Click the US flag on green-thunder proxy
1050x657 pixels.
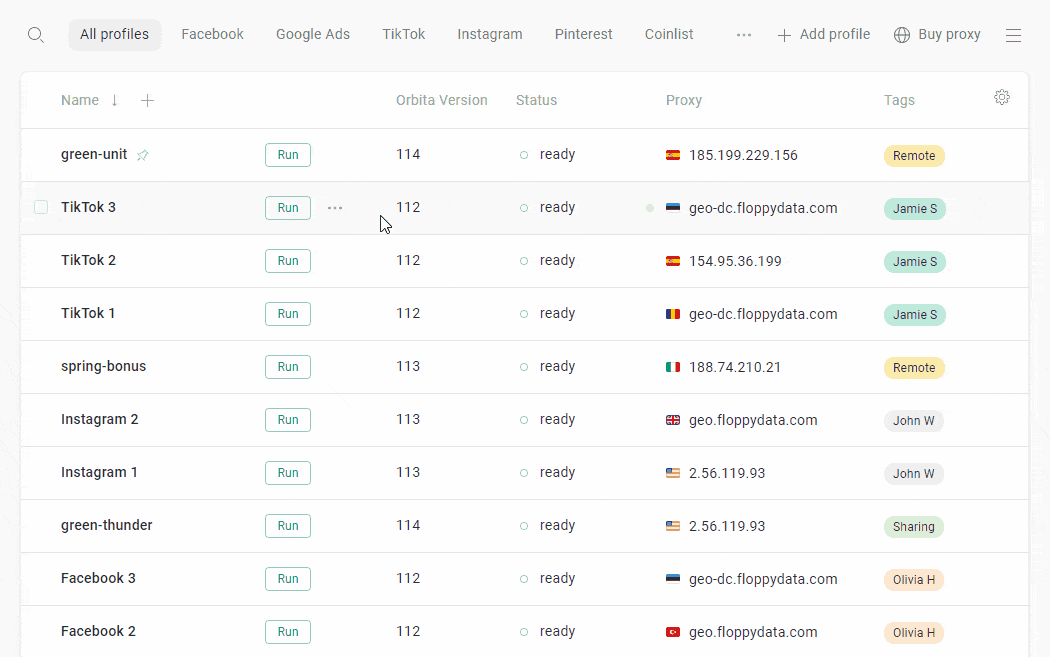click(673, 526)
